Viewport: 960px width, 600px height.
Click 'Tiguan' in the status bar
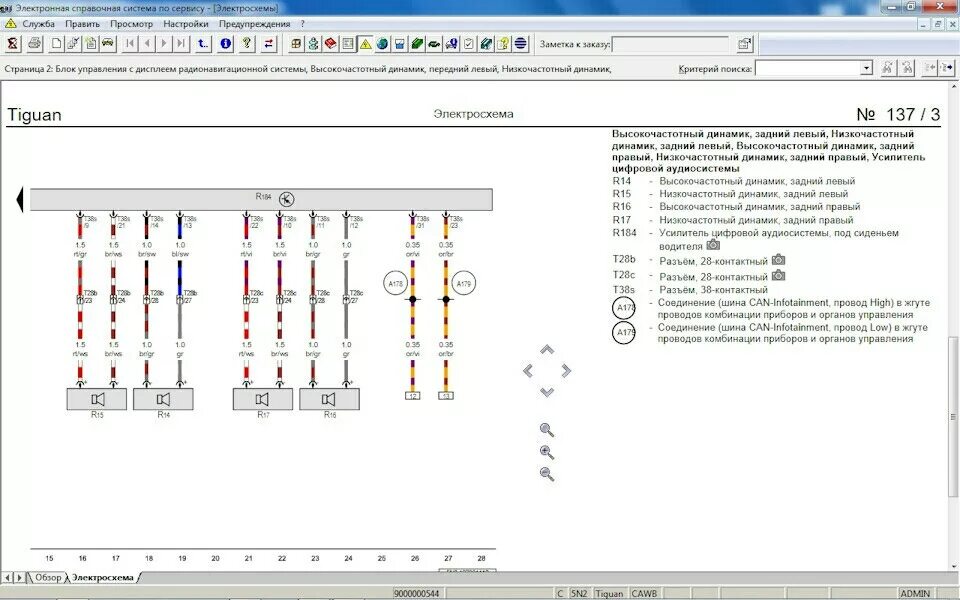609,593
